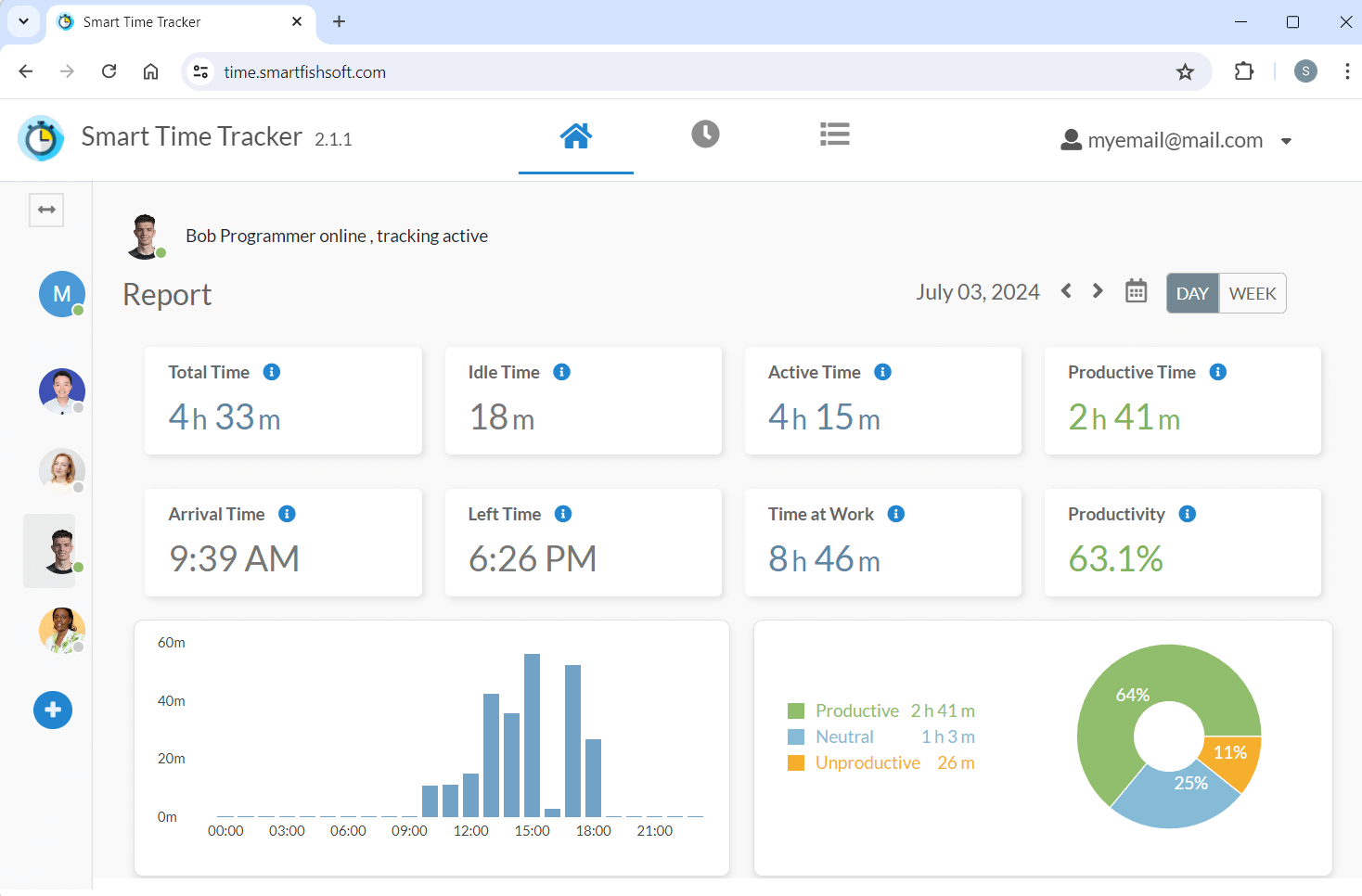Click the July 03, 2024 date text
This screenshot has height=896, width=1362.
pos(978,292)
